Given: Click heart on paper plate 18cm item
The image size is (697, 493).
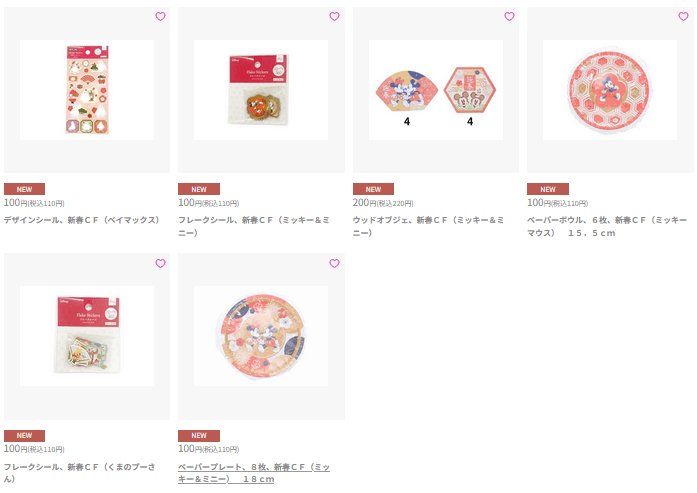Looking at the screenshot, I should [x=334, y=263].
